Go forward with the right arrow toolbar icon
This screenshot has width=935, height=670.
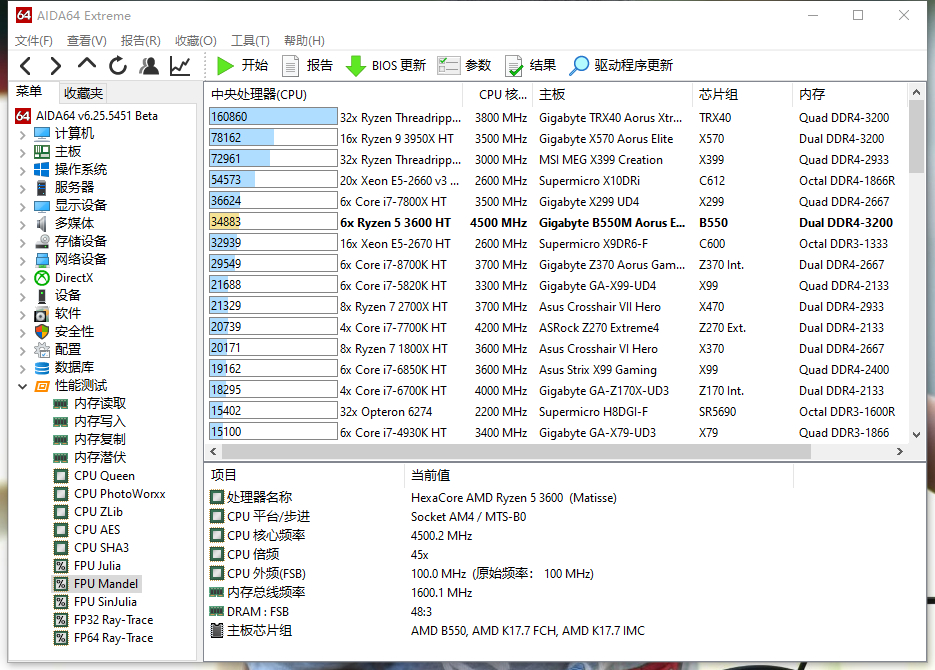(x=55, y=66)
